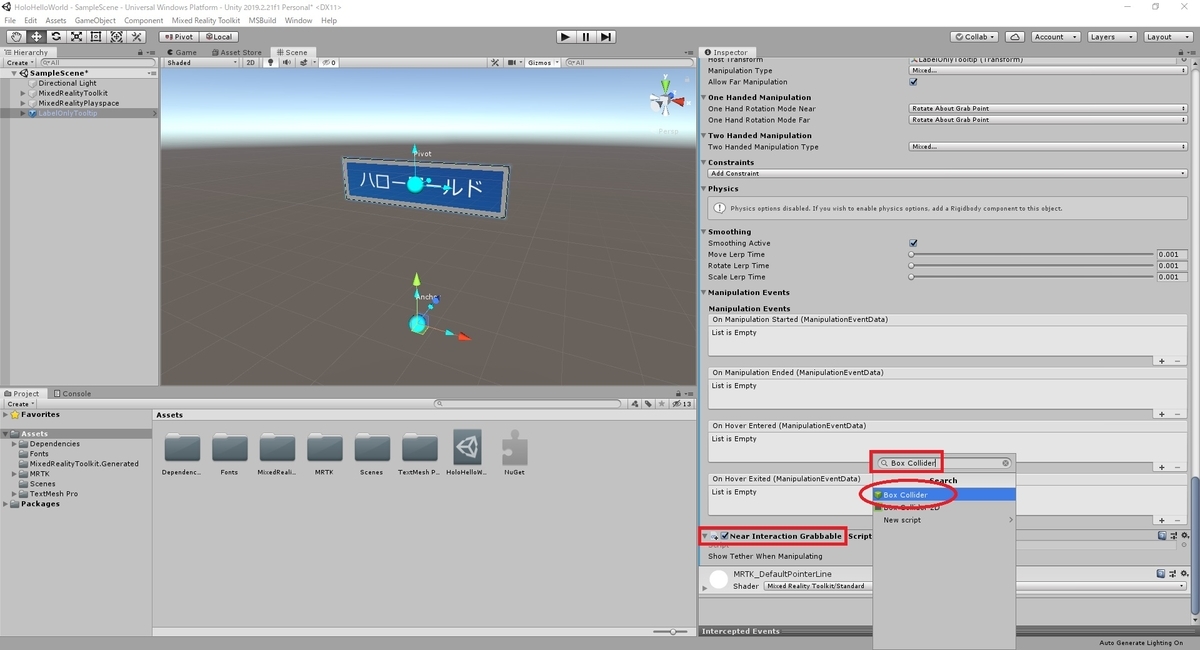Open Near Interaction Grabbable settings gear

1184,536
